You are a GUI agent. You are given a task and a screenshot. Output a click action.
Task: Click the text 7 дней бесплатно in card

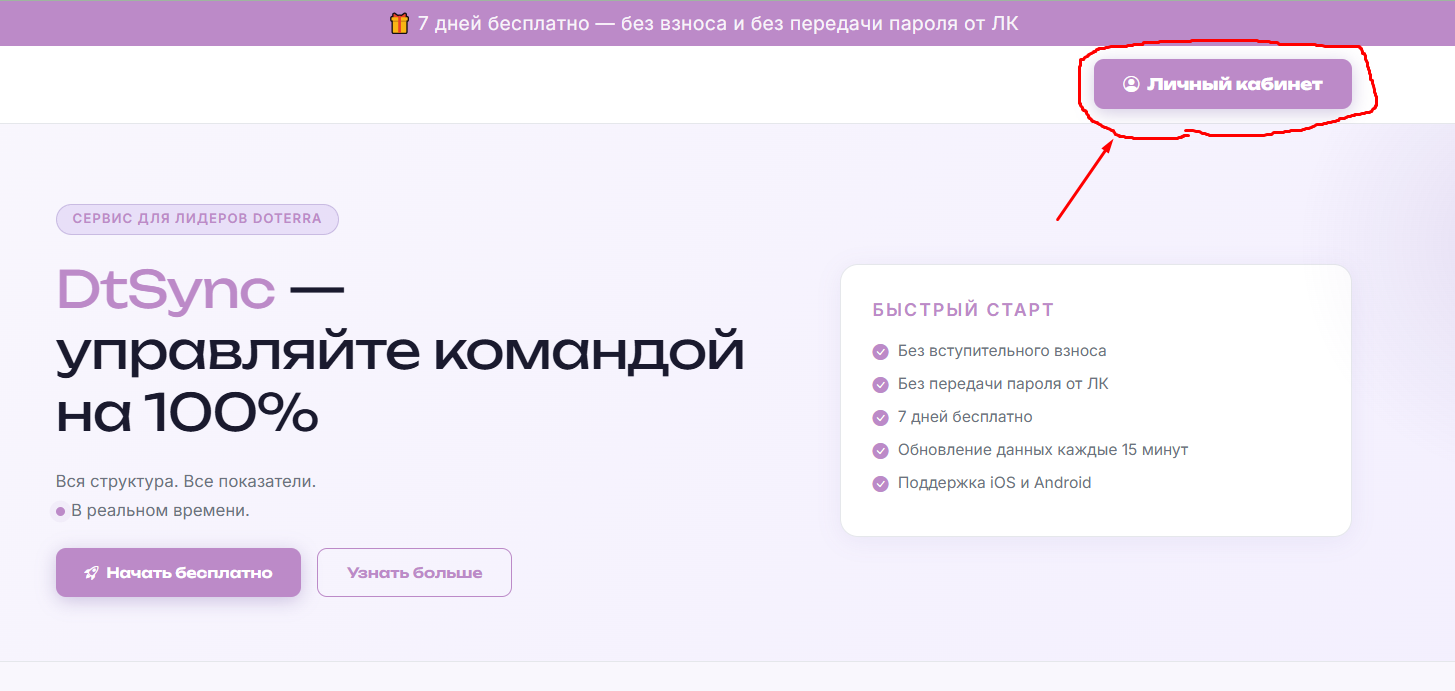coord(965,417)
